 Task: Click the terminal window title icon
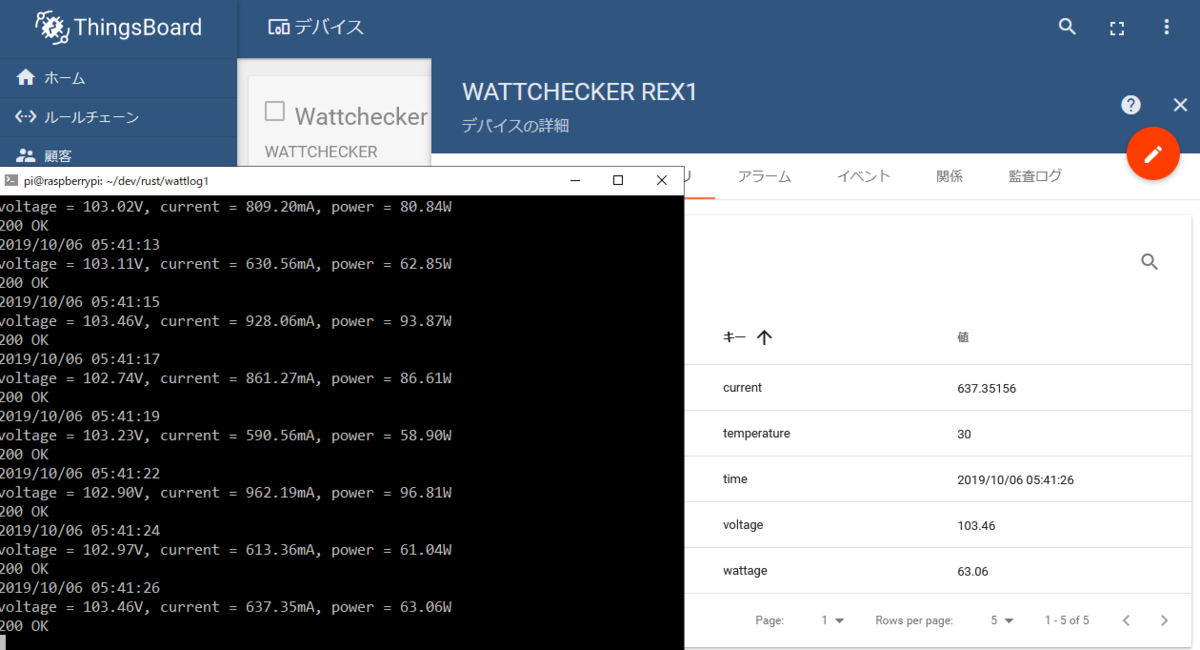pyautogui.click(x=11, y=180)
